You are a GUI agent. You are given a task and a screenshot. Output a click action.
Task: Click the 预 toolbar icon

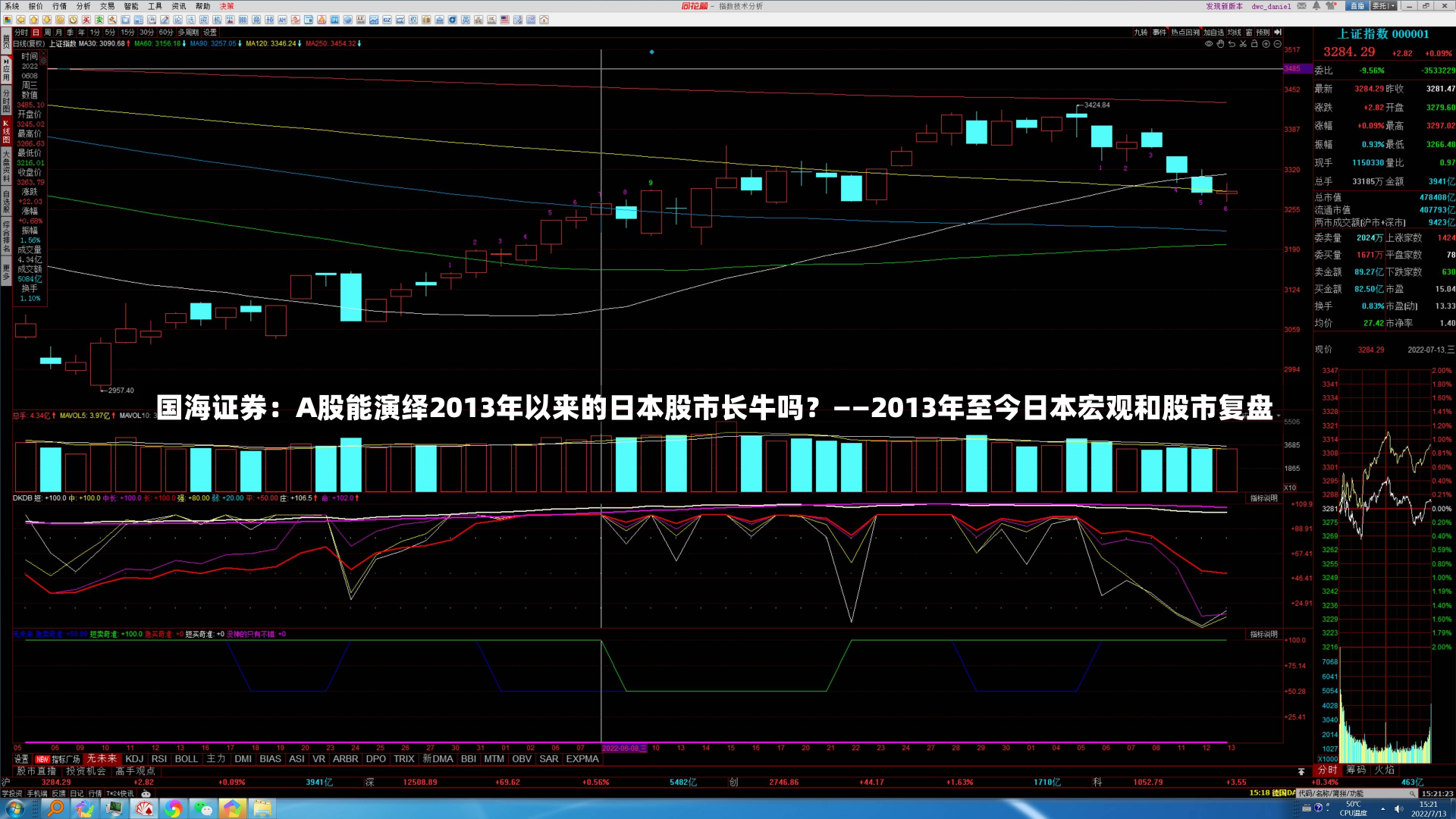coord(269,20)
